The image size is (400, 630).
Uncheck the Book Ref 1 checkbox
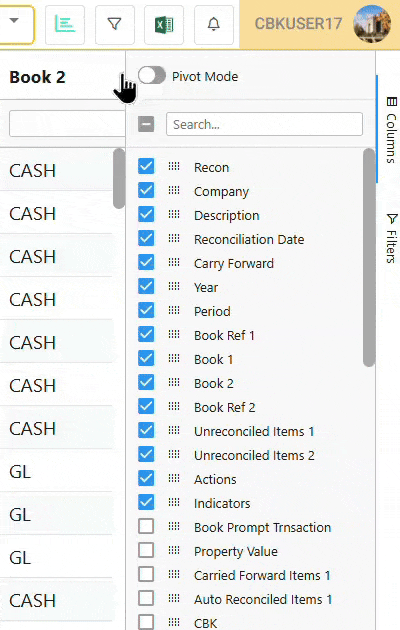[x=146, y=334]
